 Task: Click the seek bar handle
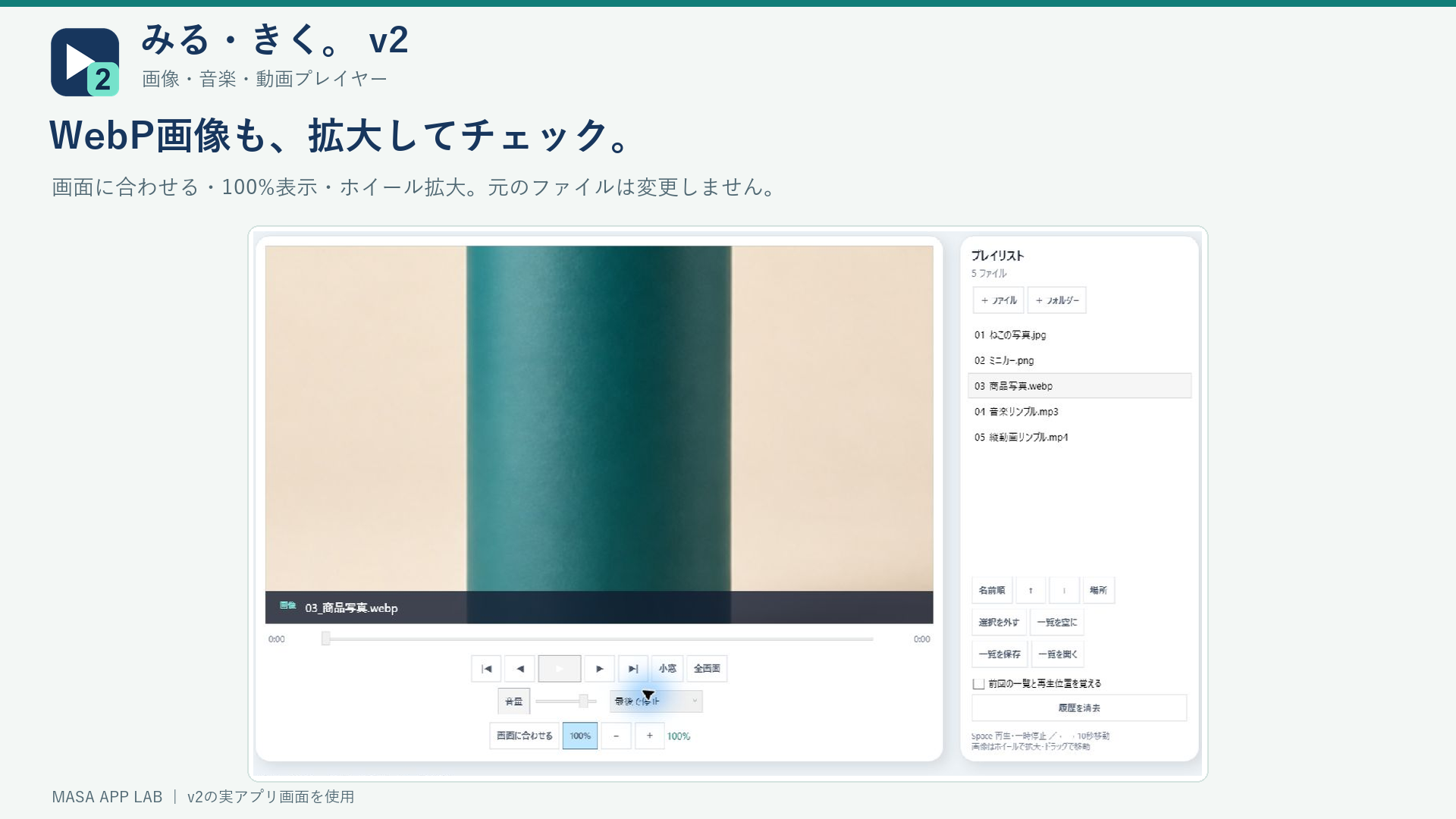[x=326, y=639]
